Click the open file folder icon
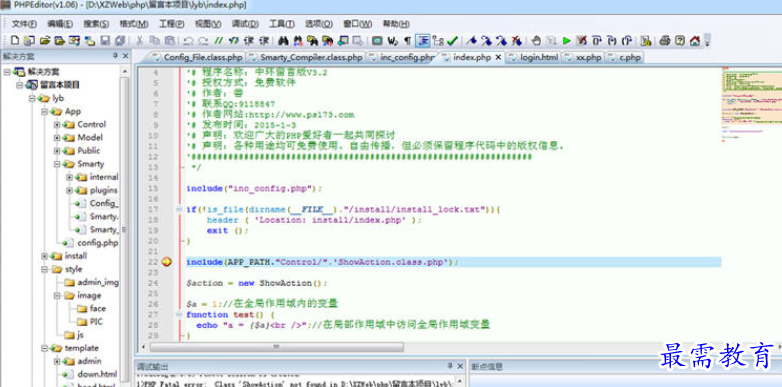Image resolution: width=782 pixels, height=387 pixels. pos(45,40)
